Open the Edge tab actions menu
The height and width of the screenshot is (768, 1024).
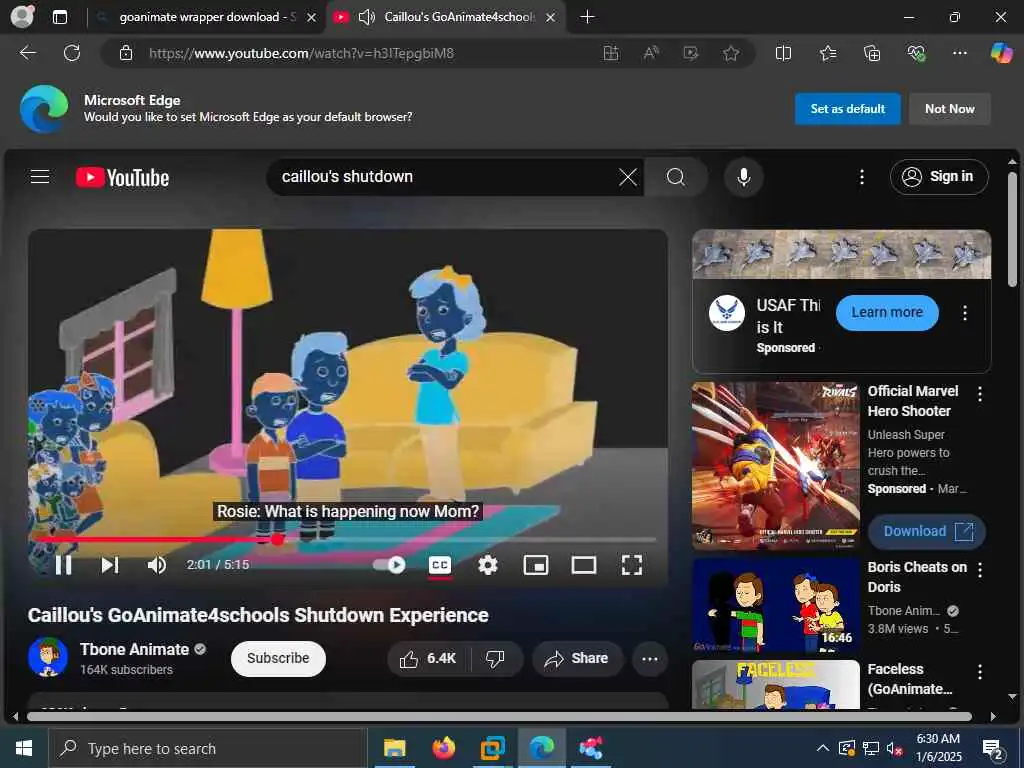pos(59,17)
